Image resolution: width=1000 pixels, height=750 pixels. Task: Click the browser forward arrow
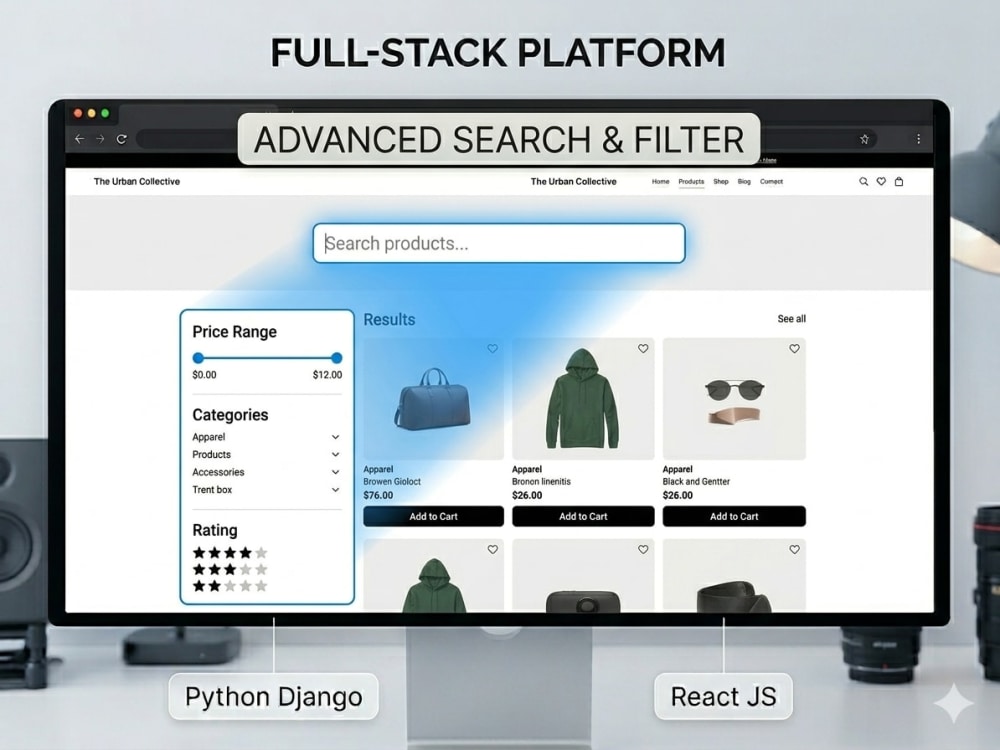(100, 138)
